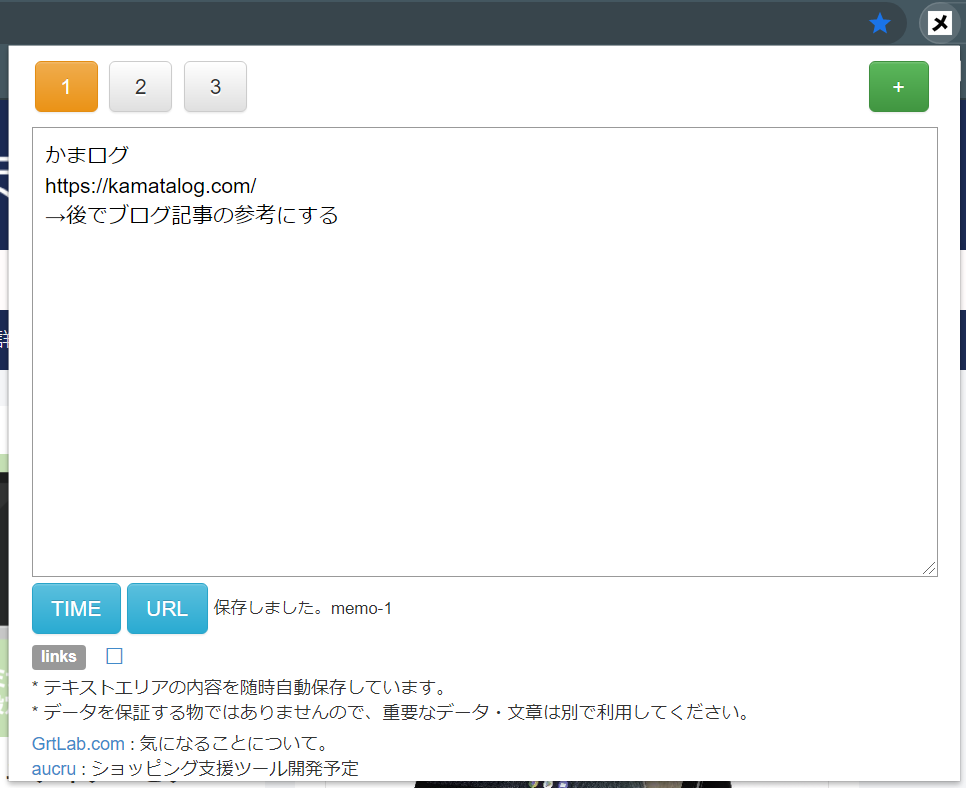Click the 保存しました。memo-1 status message
This screenshot has width=966, height=788.
point(302,608)
